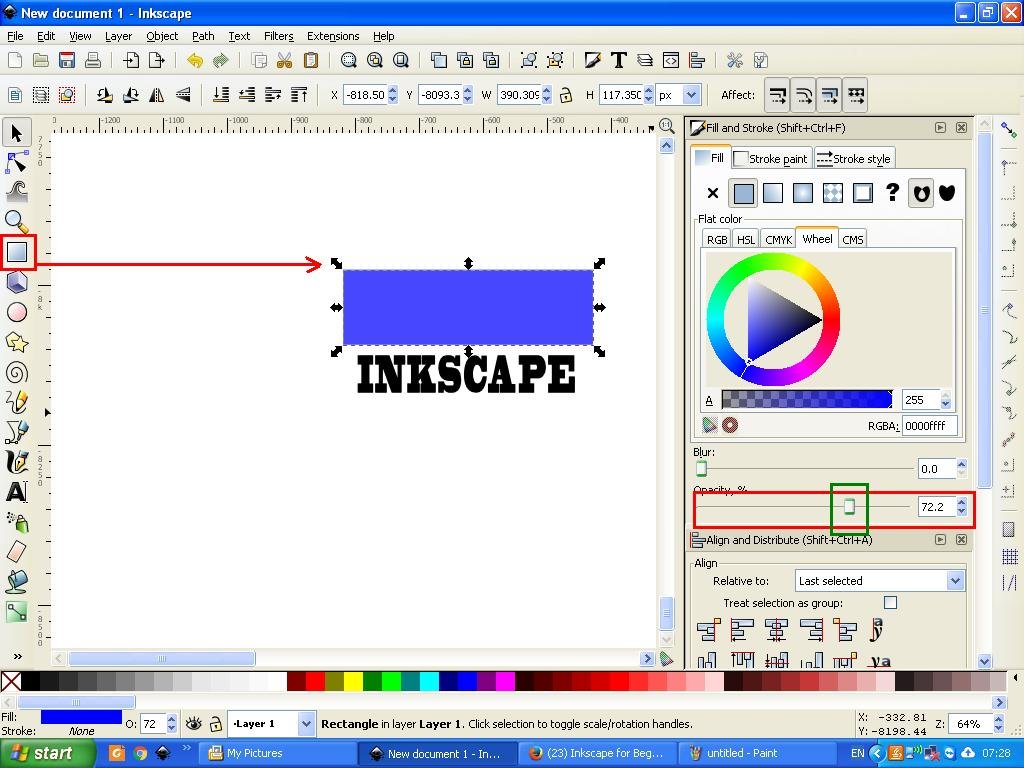Image resolution: width=1024 pixels, height=768 pixels.
Task: Choose the Star and polygon tool
Action: (16, 342)
